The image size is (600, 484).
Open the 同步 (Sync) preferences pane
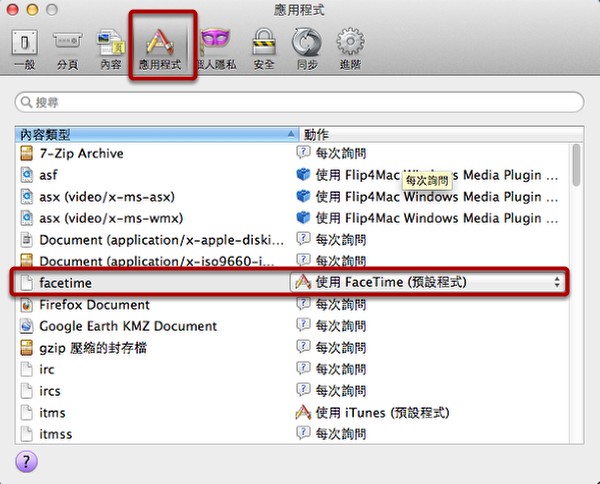point(307,49)
